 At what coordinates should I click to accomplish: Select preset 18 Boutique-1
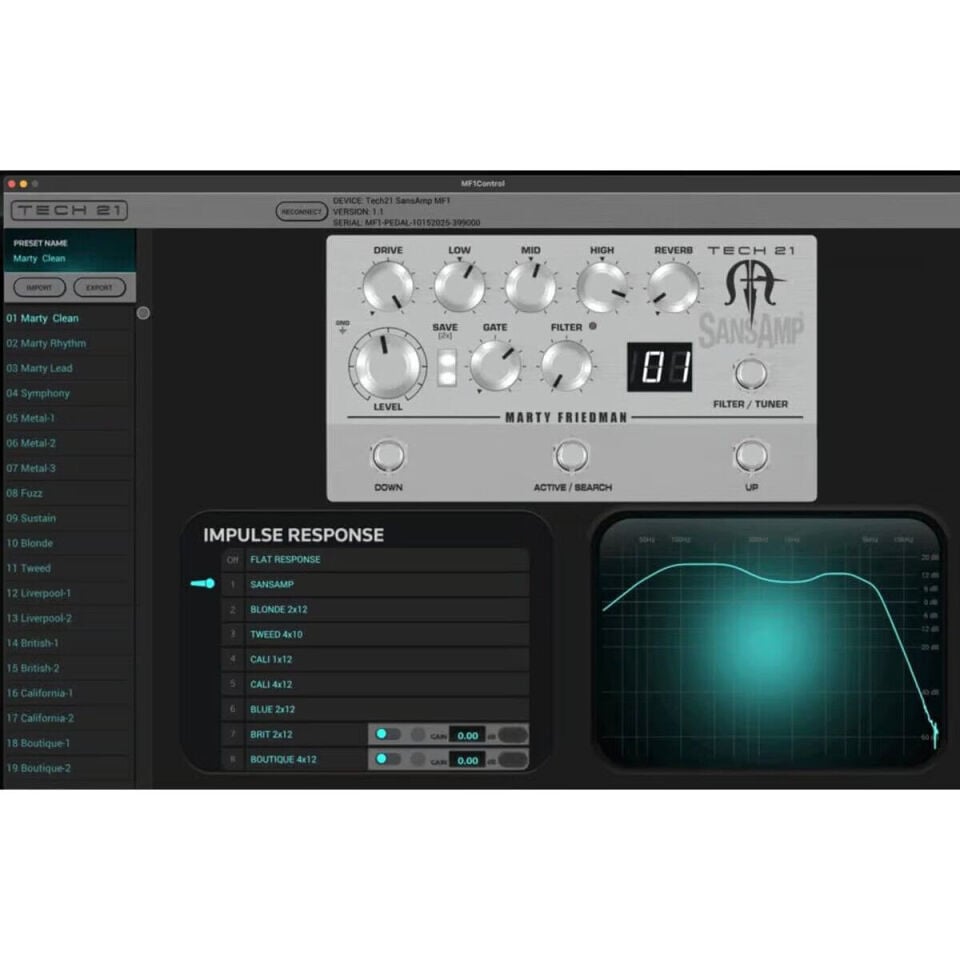[x=68, y=743]
